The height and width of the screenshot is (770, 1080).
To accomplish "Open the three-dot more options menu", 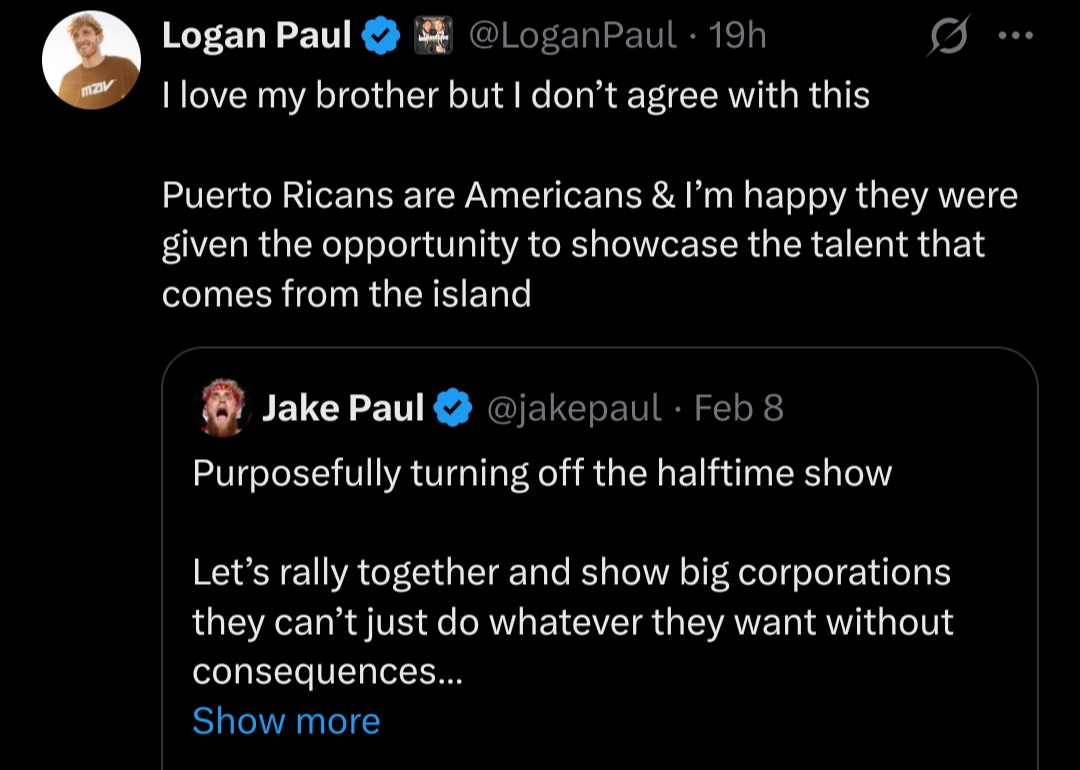I will pos(1014,35).
